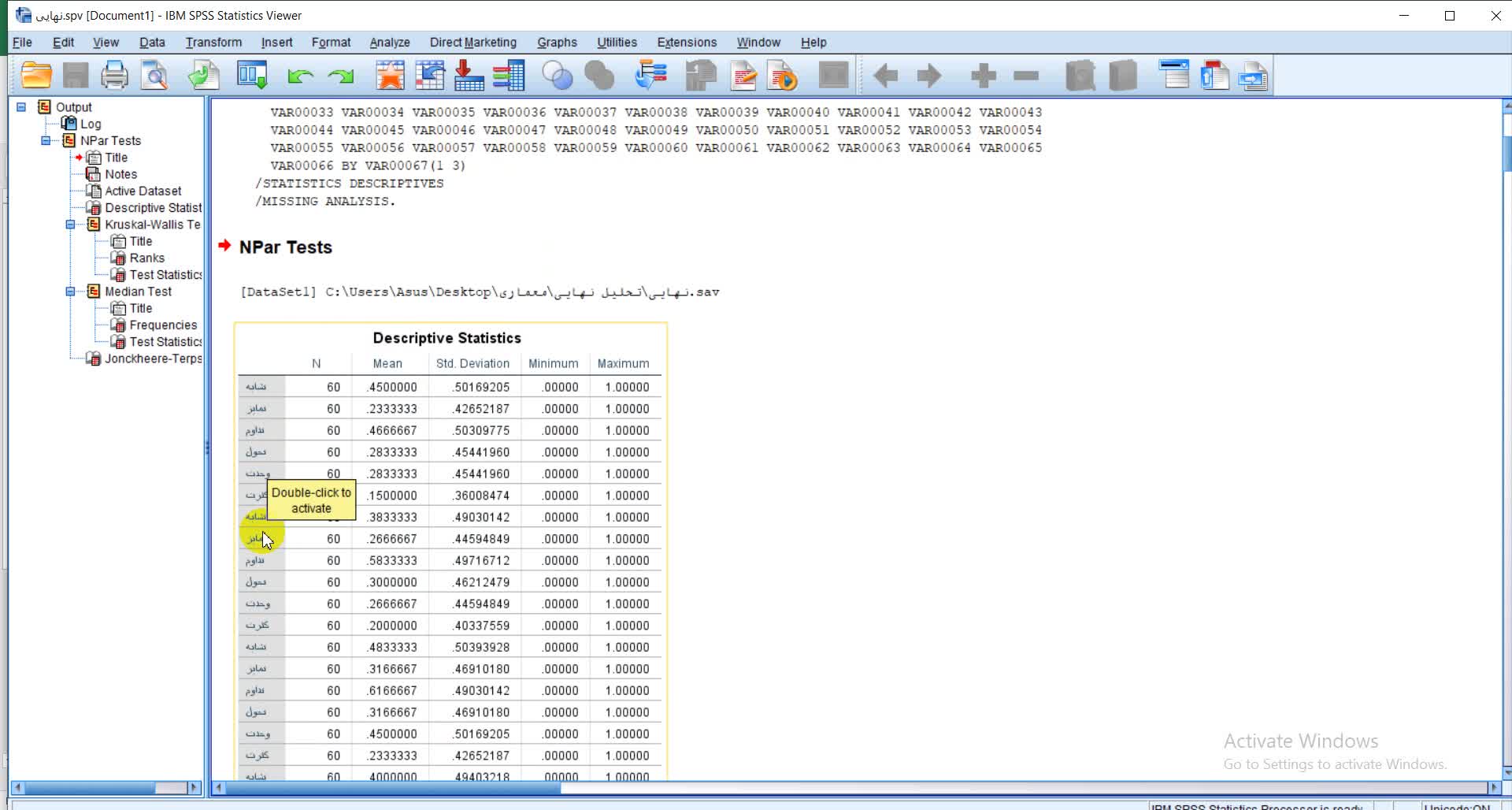Click the green Redo arrow
Viewport: 1512px width, 810px height.
tap(341, 76)
